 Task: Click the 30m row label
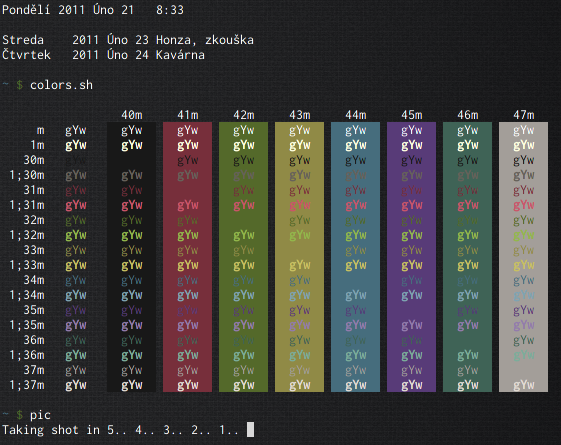[x=34, y=160]
